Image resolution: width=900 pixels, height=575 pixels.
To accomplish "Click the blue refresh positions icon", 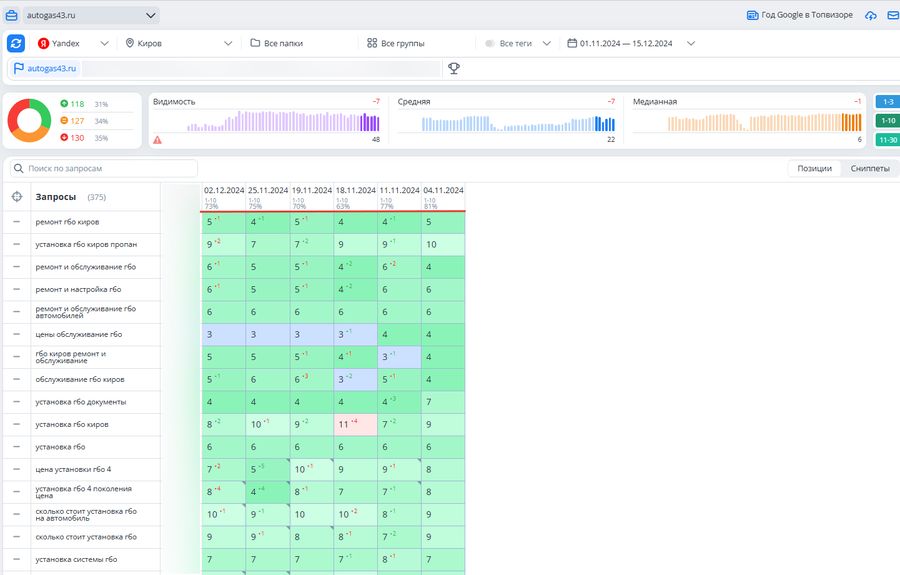I will point(16,43).
